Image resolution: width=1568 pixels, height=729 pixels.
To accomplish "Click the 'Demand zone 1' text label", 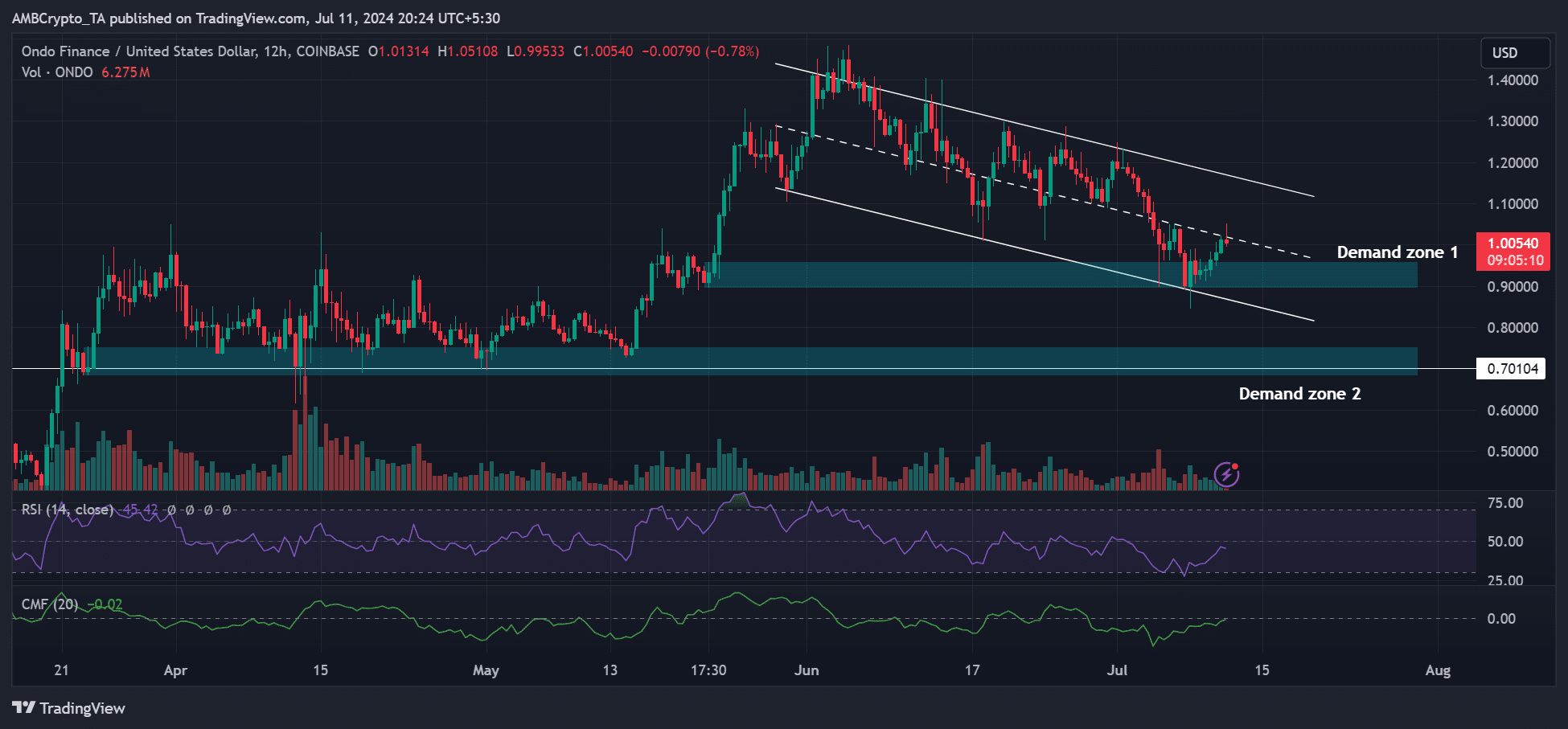I will tap(1397, 252).
